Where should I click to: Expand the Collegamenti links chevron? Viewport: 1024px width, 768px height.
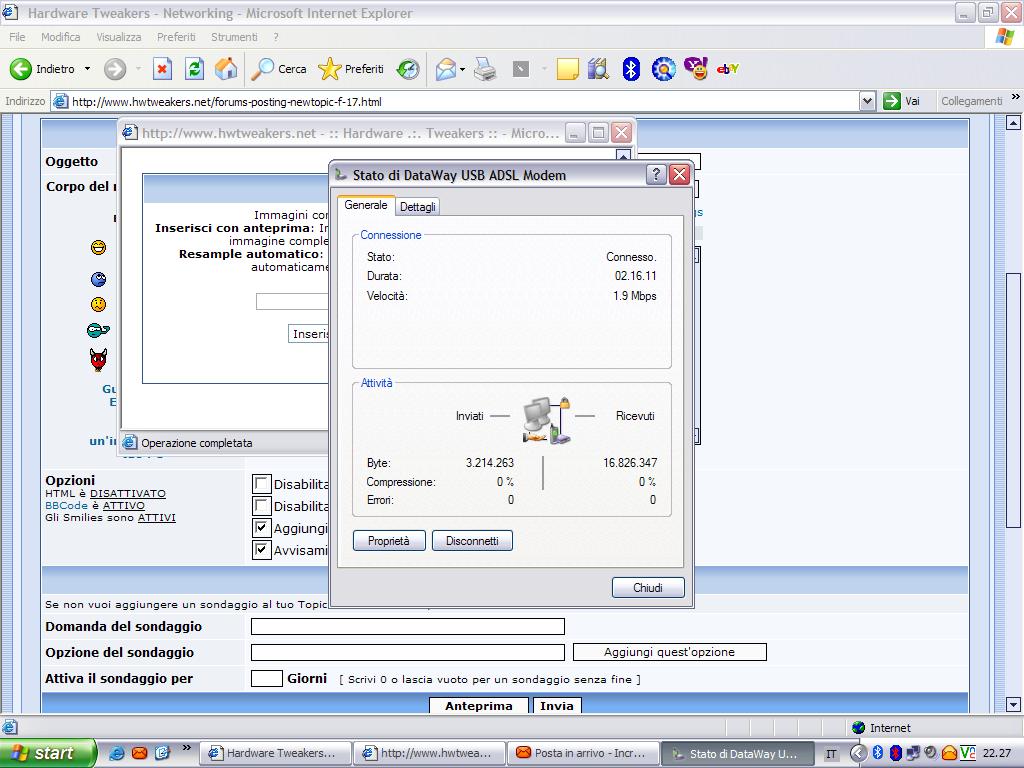(x=1016, y=97)
